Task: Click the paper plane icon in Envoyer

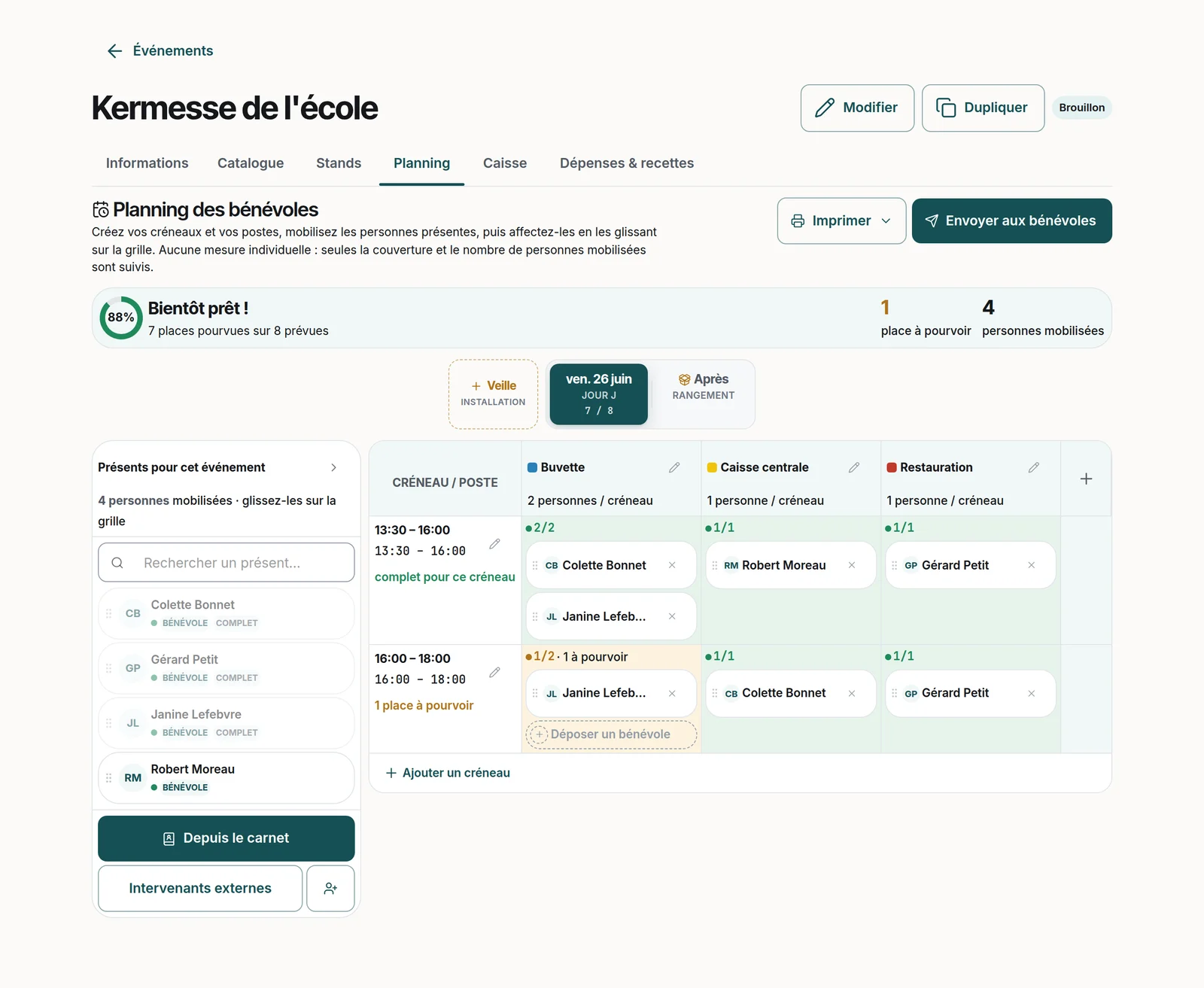Action: click(x=932, y=220)
